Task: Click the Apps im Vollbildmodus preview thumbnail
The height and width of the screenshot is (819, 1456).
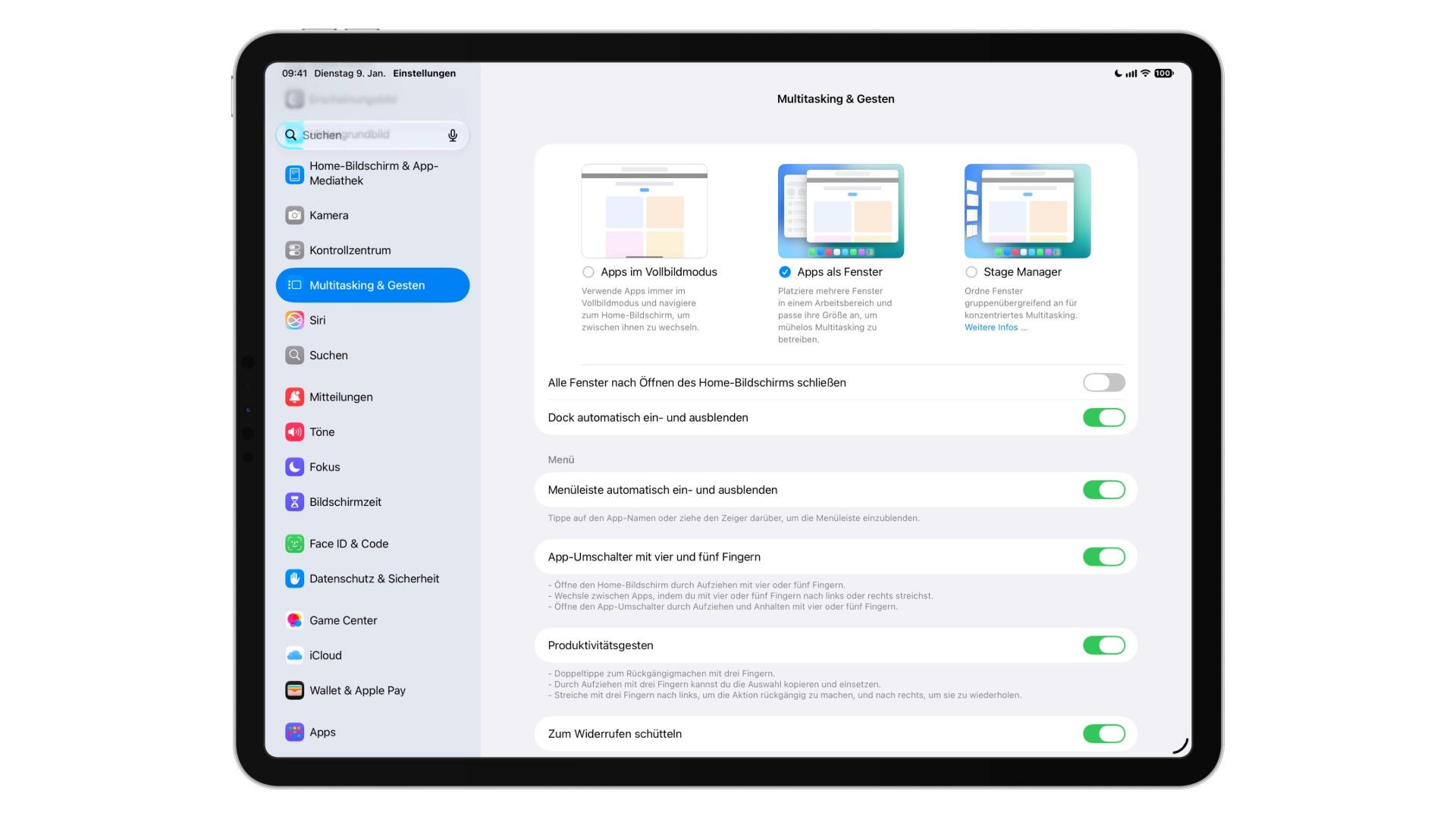Action: coord(645,211)
